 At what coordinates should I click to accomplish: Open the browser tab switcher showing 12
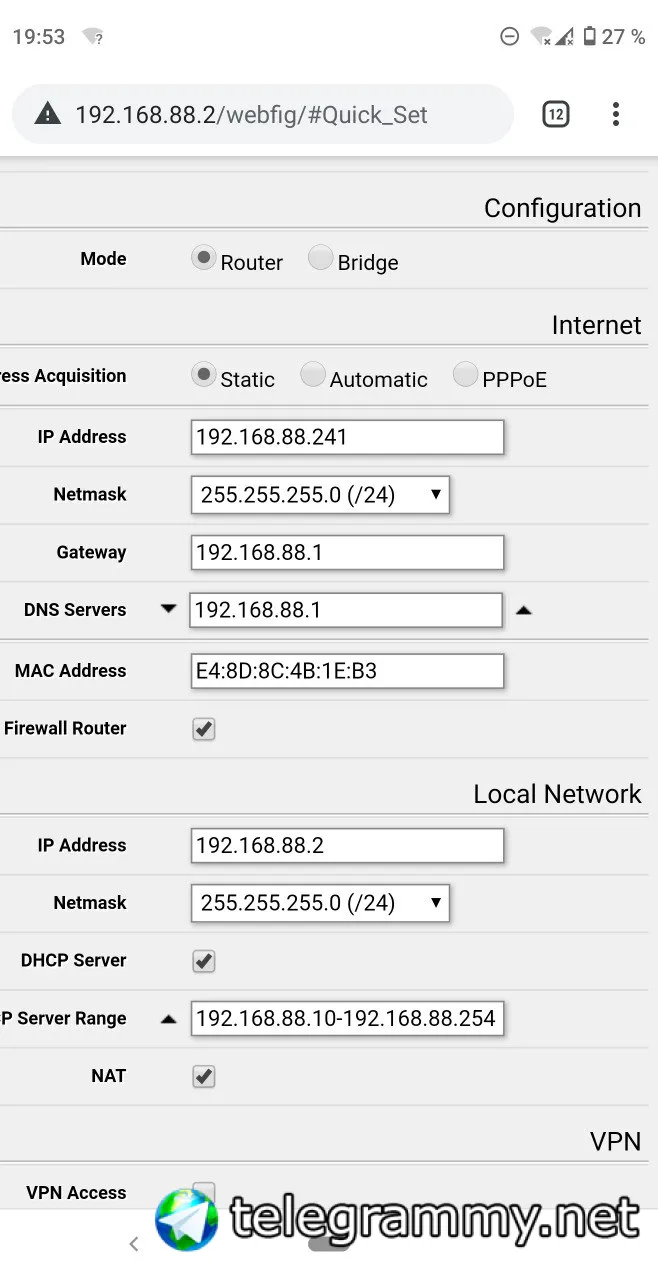[556, 114]
